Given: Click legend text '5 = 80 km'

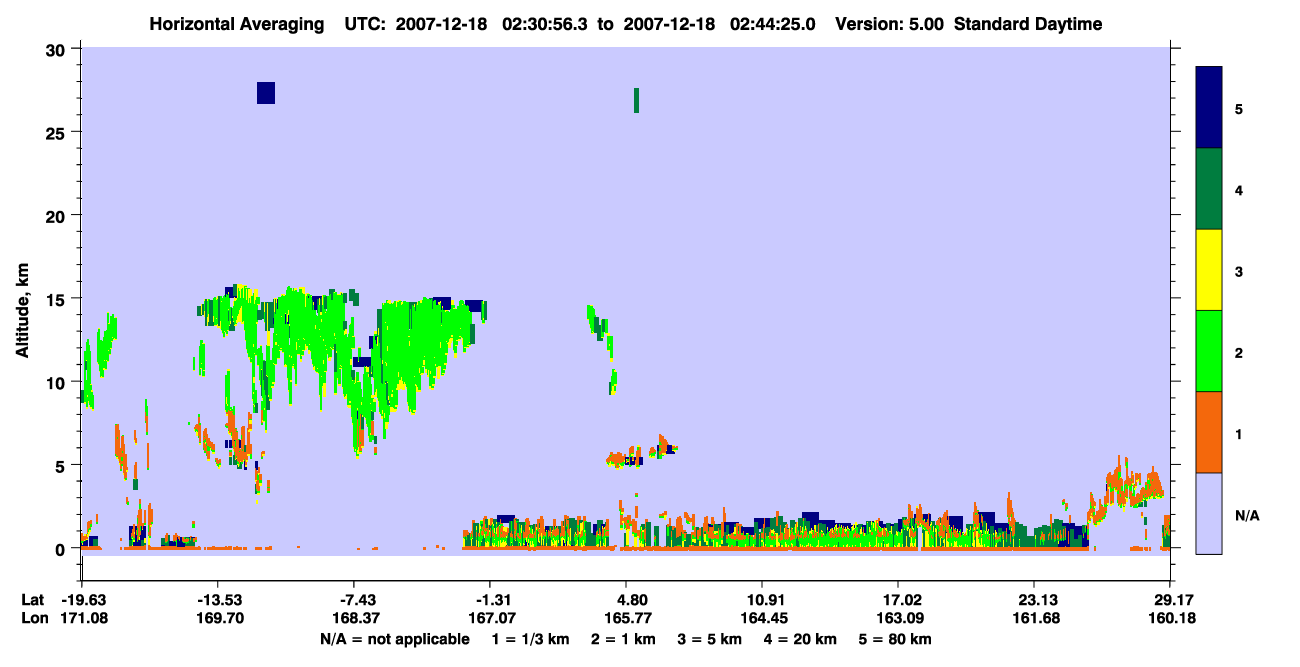Looking at the screenshot, I should [x=895, y=638].
